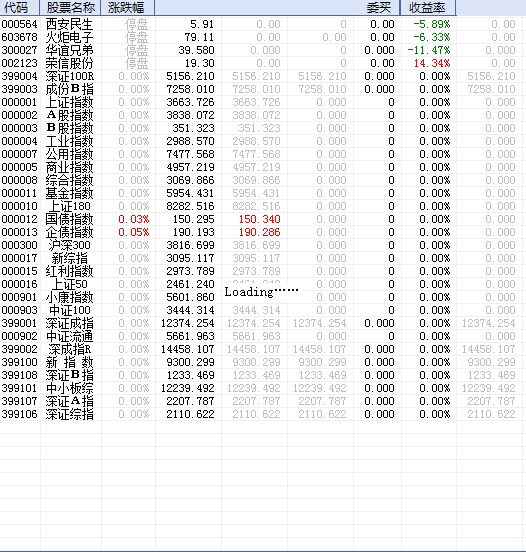526x552 pixels.
Task: Click the 停盘 status for 荣信股份
Action: pyautogui.click(x=137, y=63)
